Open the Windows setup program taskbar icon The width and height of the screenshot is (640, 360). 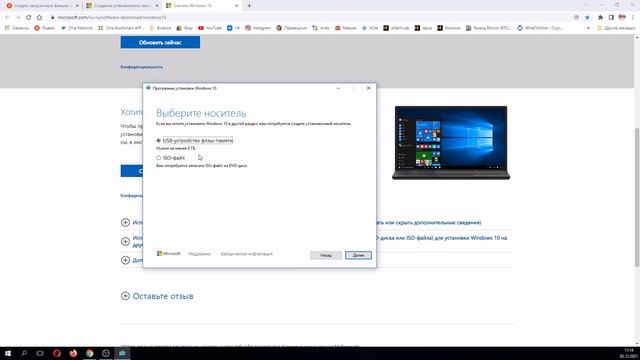pos(122,353)
